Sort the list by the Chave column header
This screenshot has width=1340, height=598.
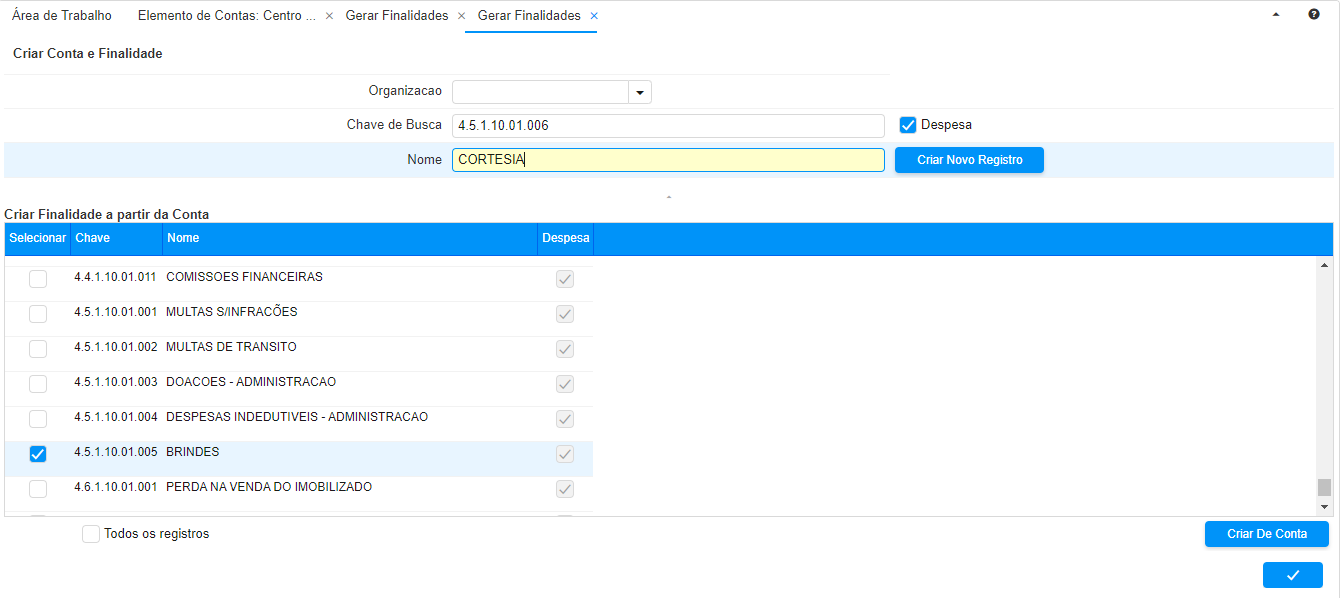(93, 238)
